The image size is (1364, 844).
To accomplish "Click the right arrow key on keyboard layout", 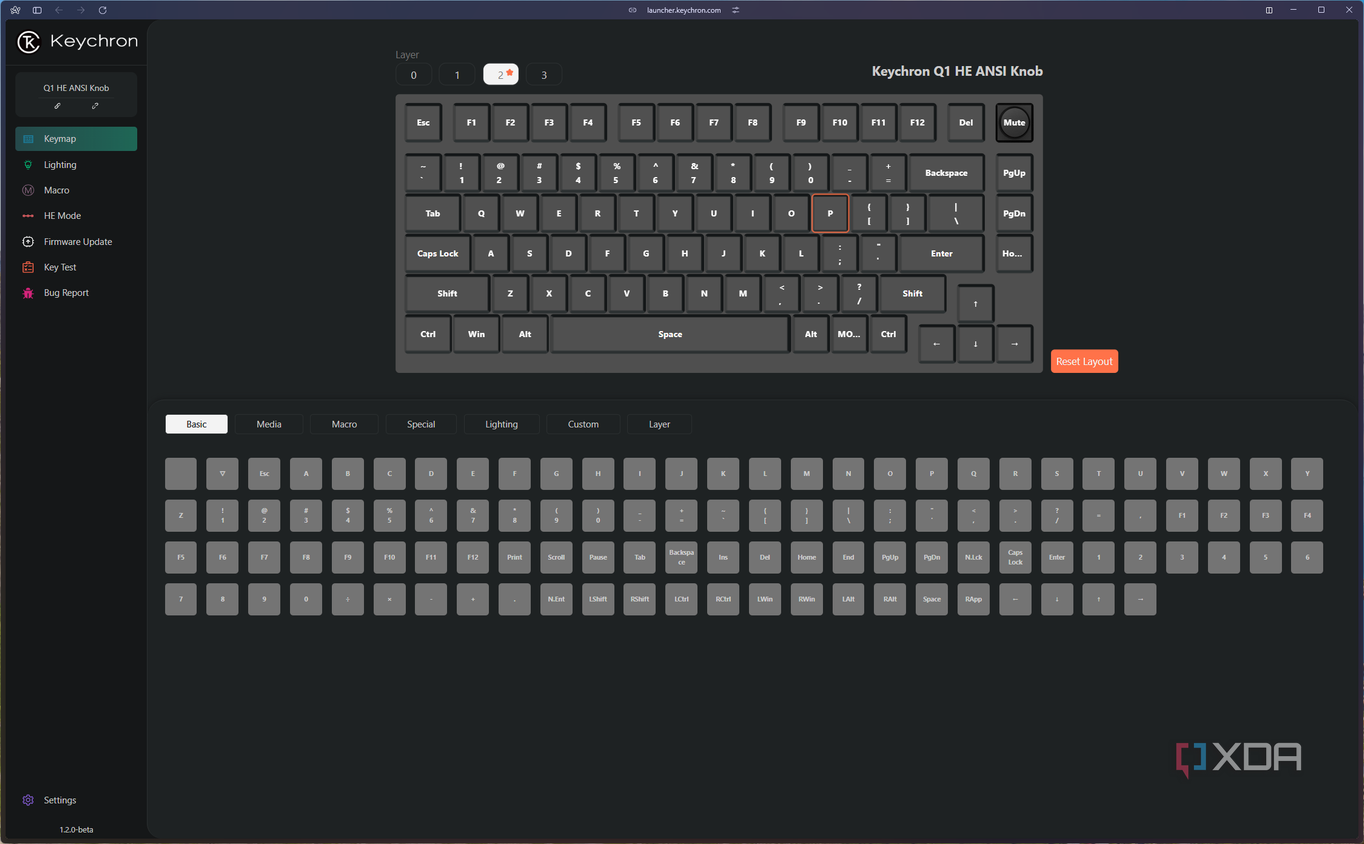I will (1014, 343).
